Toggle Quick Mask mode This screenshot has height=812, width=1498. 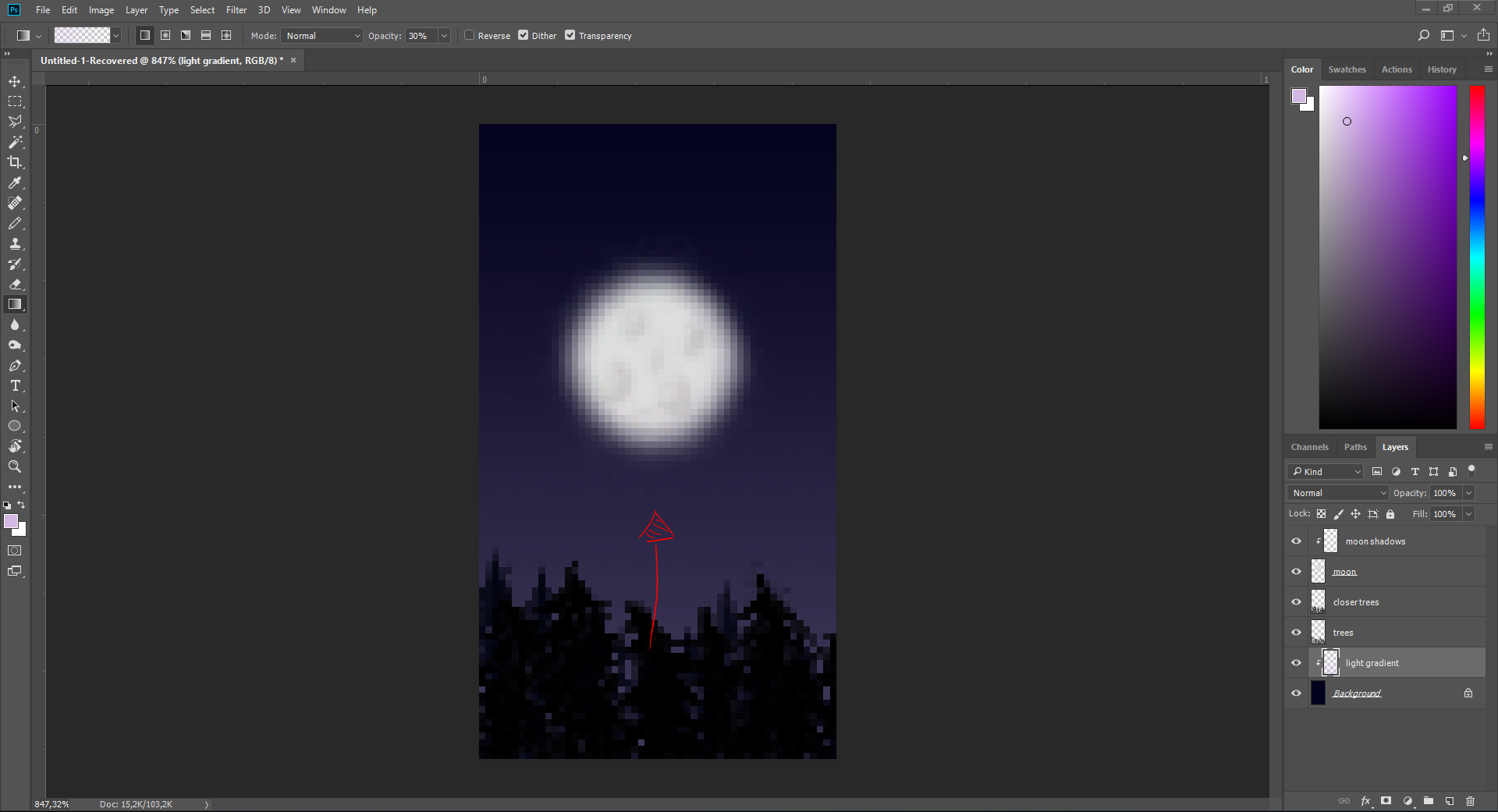coord(15,551)
